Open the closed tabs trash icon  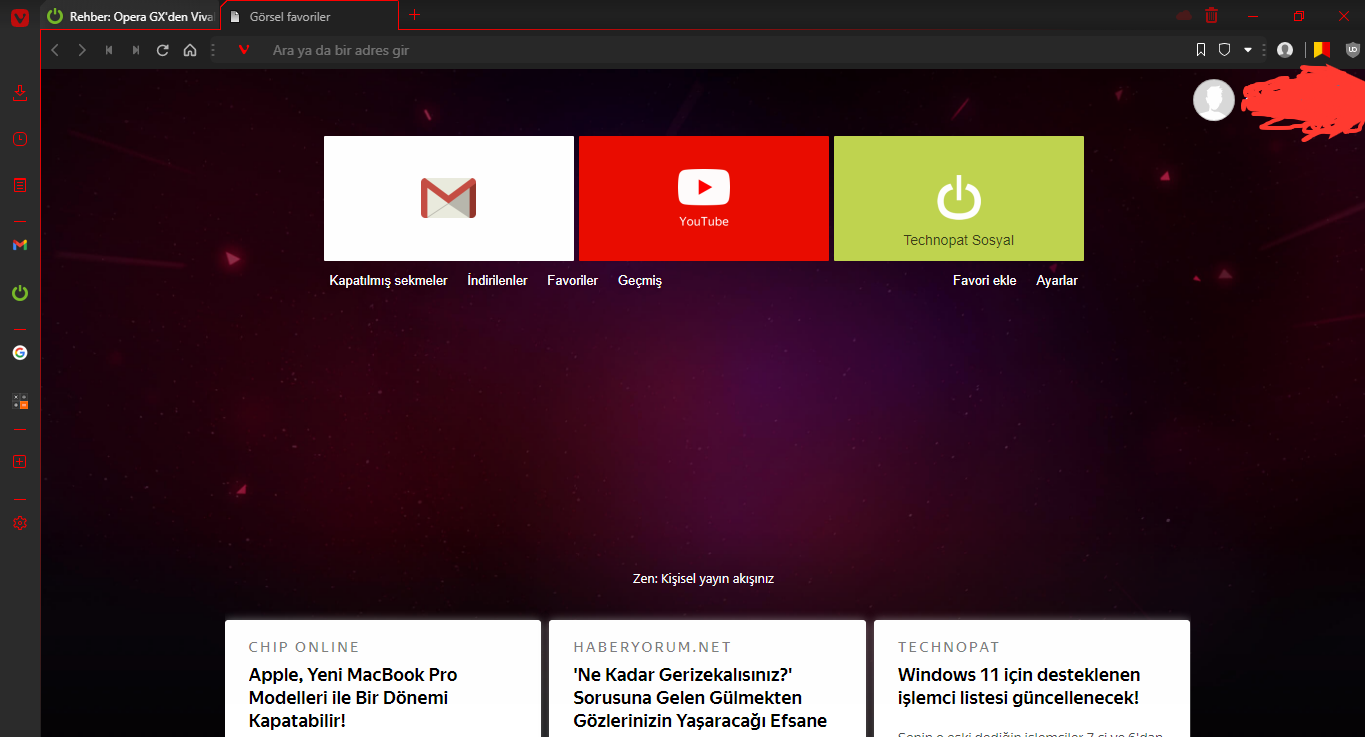point(1212,16)
